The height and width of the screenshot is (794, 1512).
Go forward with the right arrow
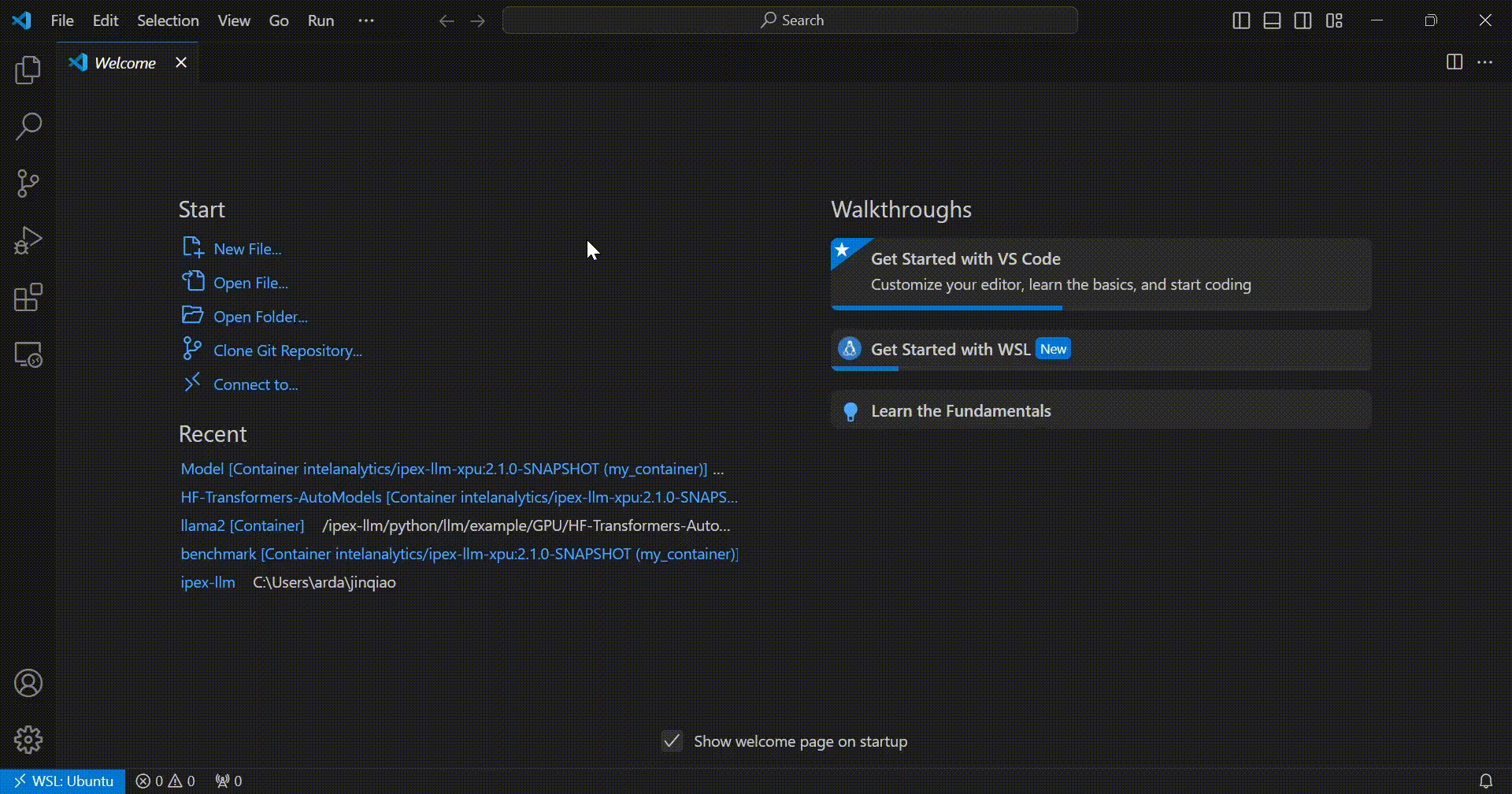point(478,20)
